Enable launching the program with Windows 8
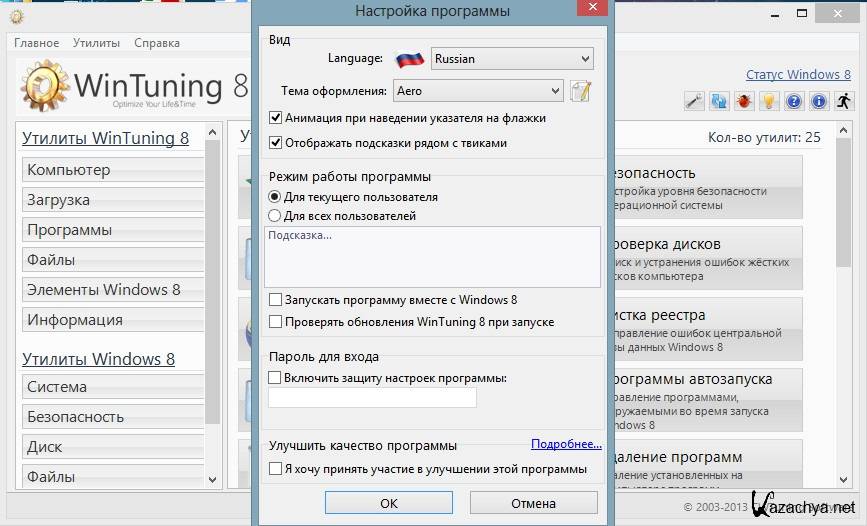The height and width of the screenshot is (526, 867). [276, 300]
